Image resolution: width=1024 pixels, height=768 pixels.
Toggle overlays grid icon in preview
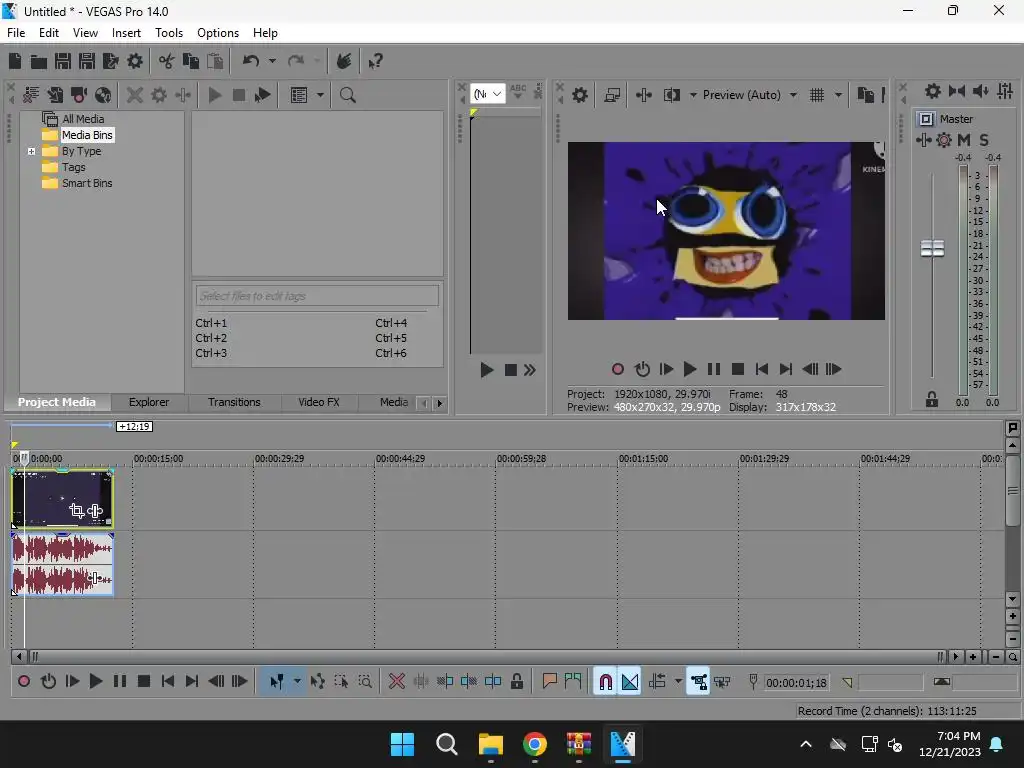pos(817,95)
